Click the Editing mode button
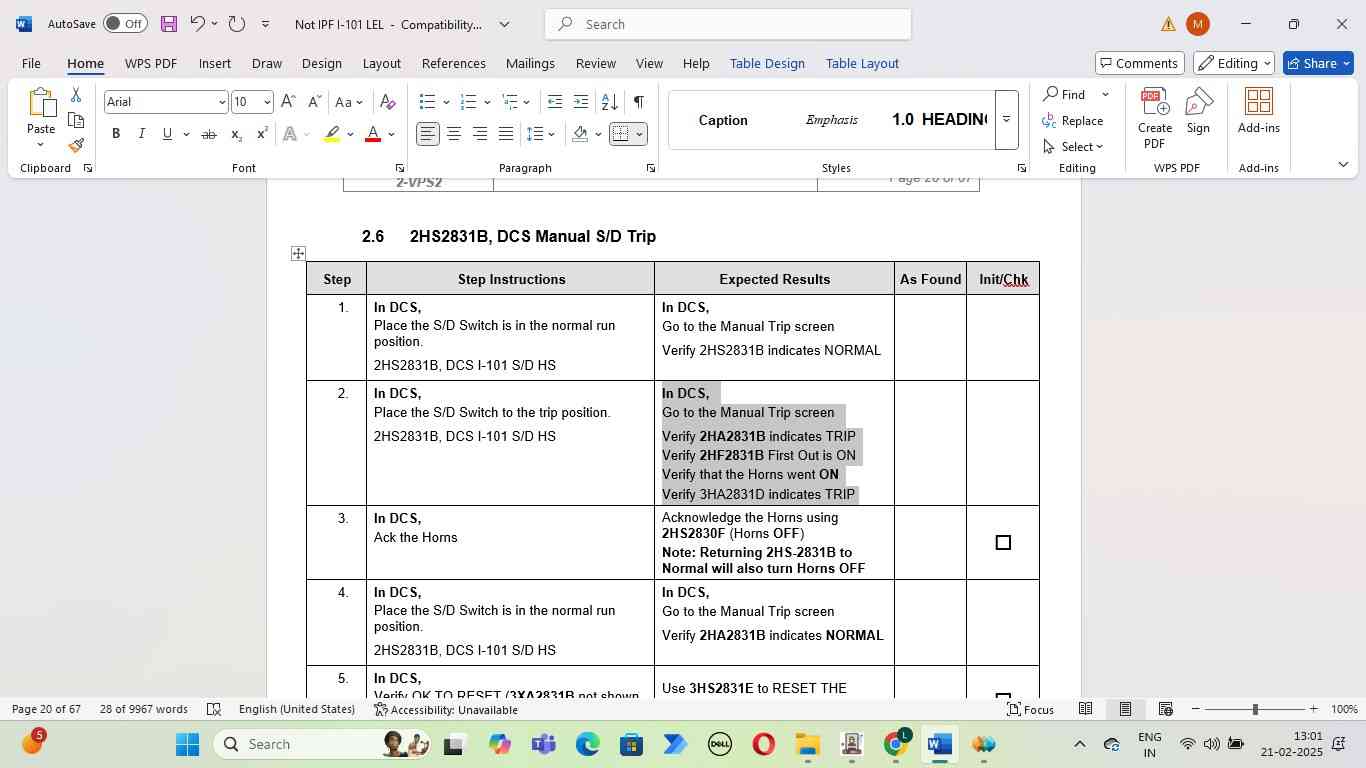The height and width of the screenshot is (768, 1366). click(x=1234, y=63)
